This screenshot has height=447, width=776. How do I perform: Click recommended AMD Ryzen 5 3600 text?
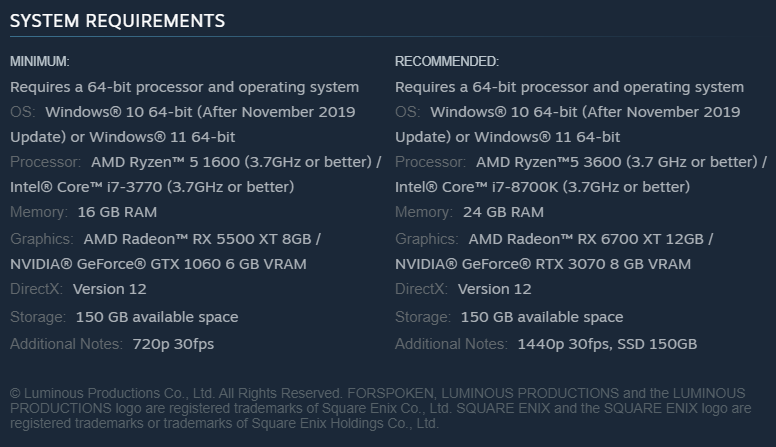pos(621,162)
